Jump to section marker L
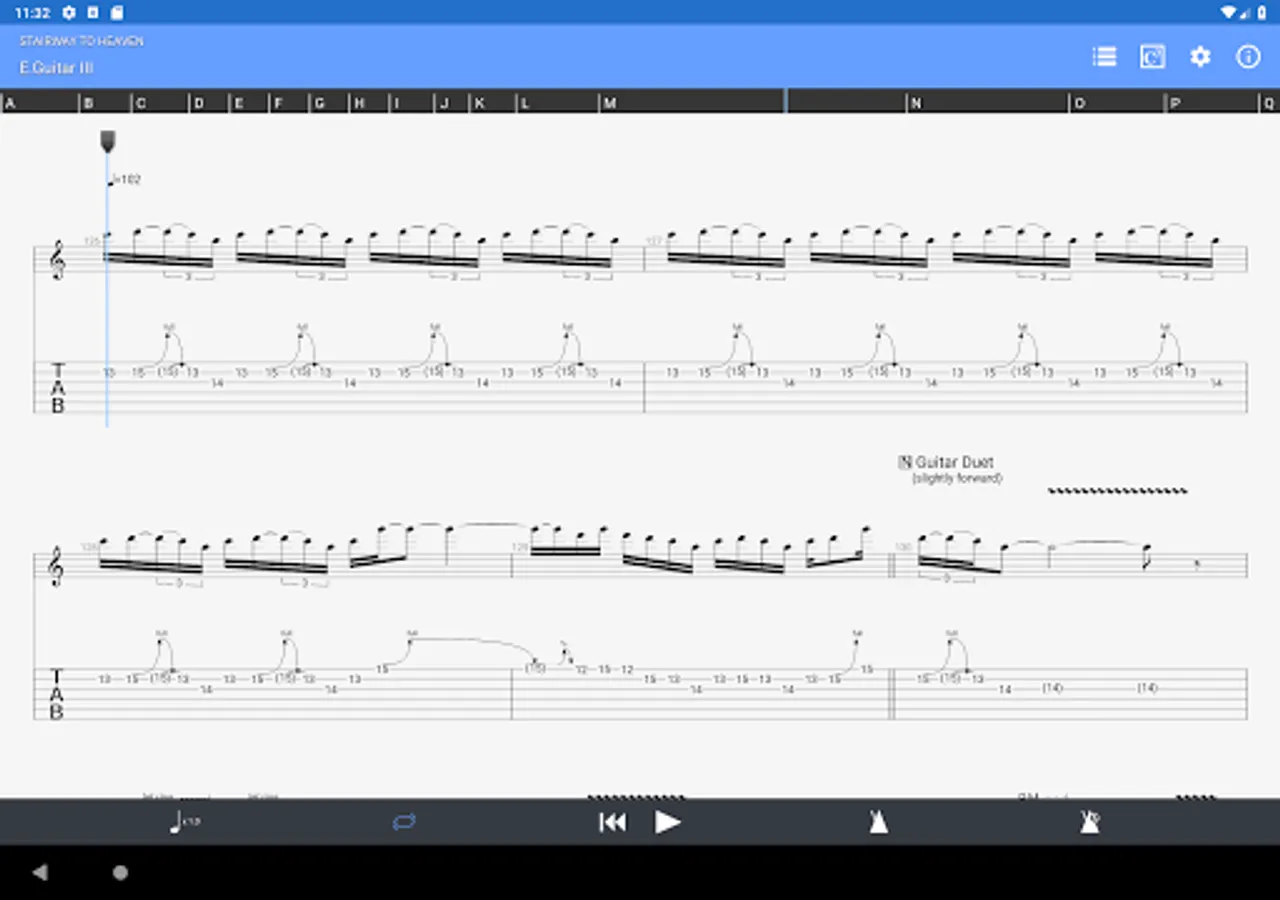The width and height of the screenshot is (1280, 900). click(524, 103)
